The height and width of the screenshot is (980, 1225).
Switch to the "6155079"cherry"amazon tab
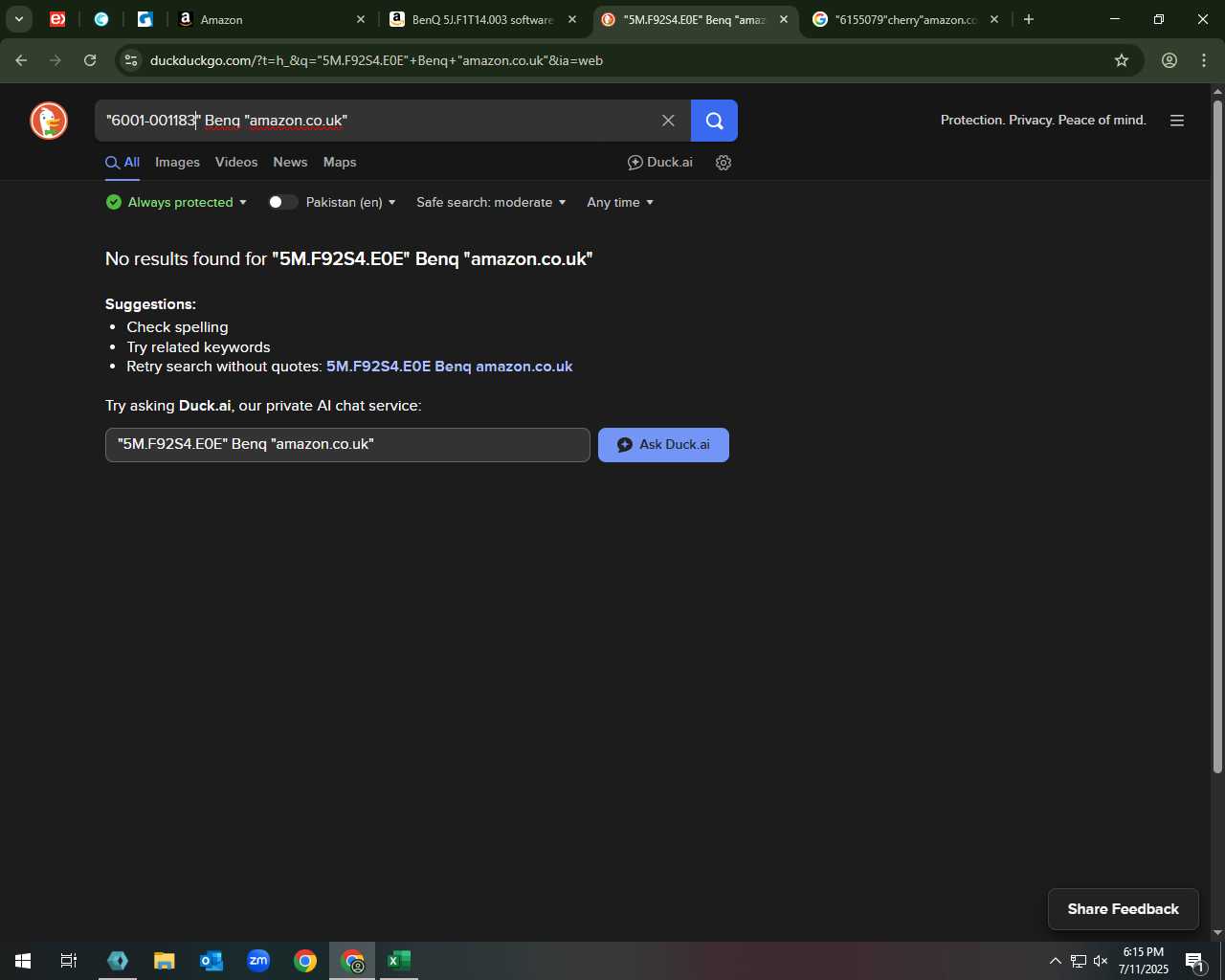pos(905,19)
